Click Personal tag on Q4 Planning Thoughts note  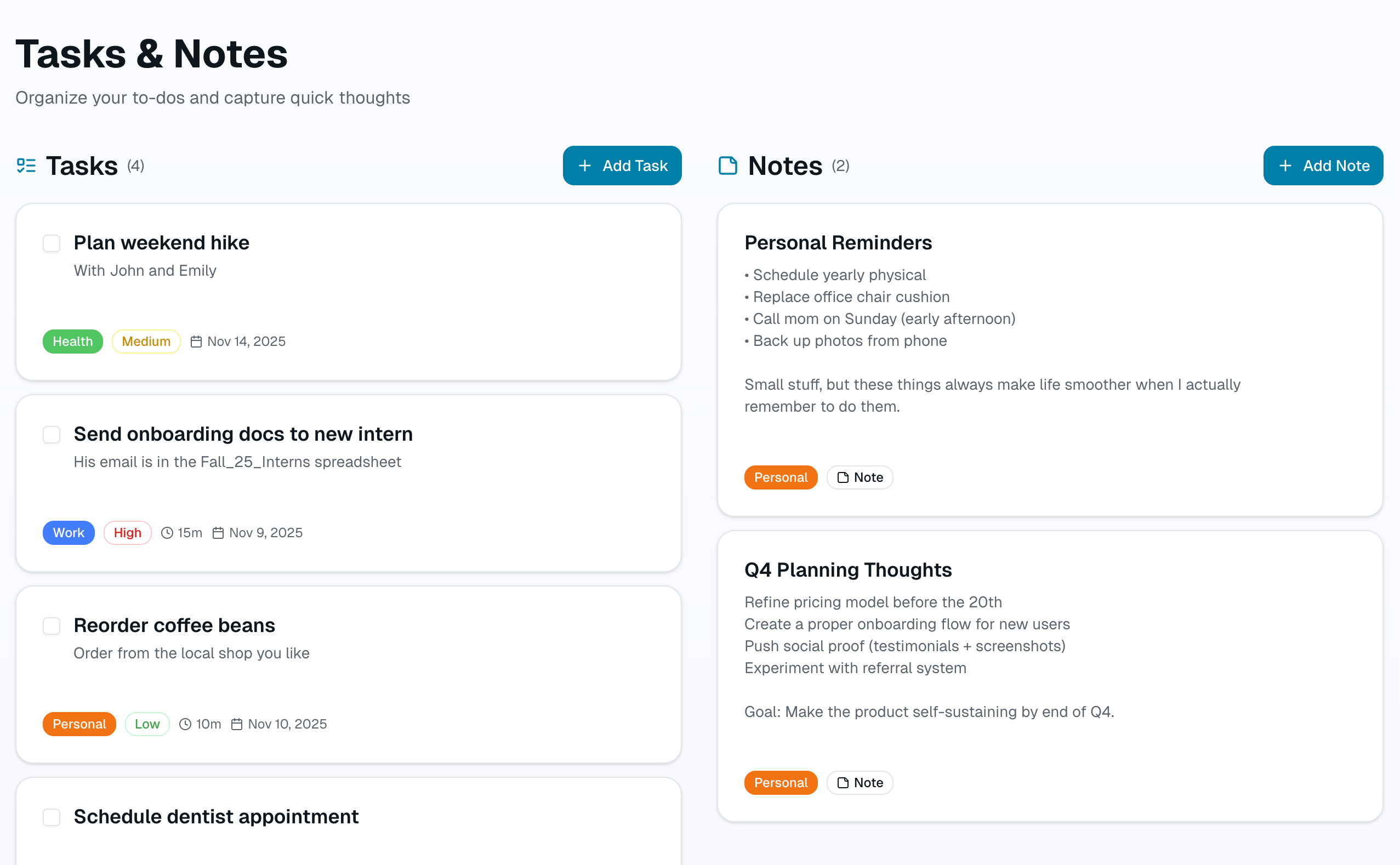(x=781, y=783)
